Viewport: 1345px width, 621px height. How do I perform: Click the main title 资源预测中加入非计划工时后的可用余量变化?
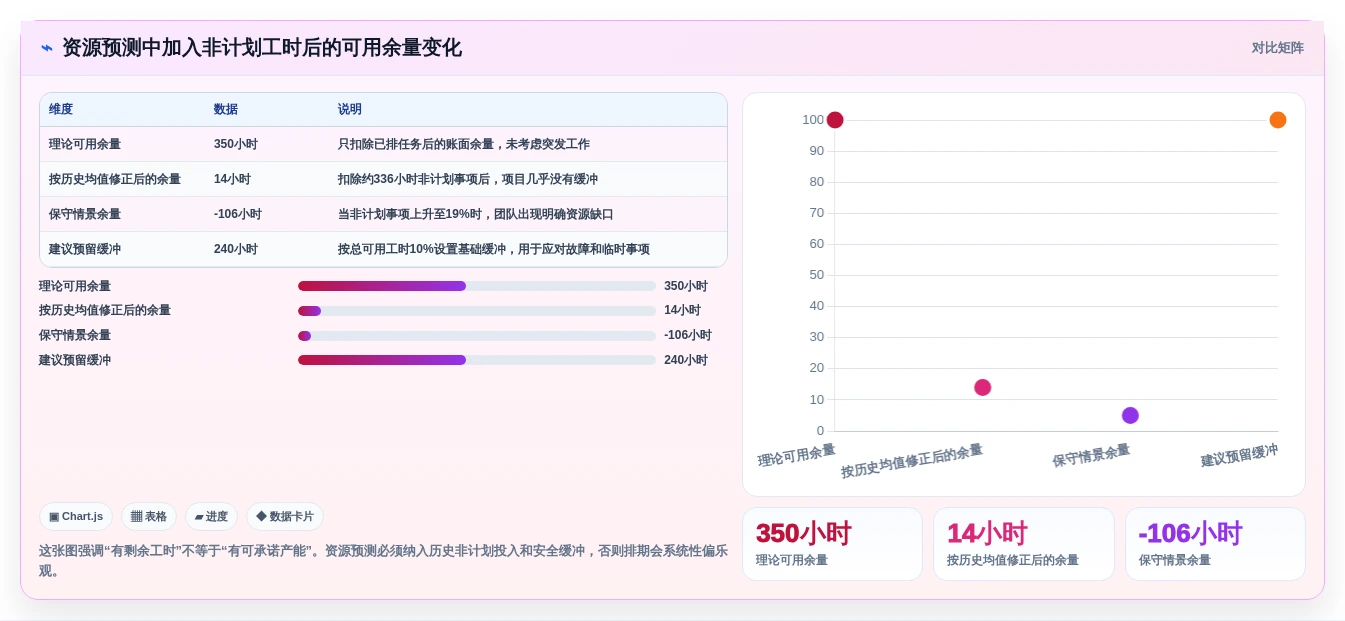click(262, 48)
